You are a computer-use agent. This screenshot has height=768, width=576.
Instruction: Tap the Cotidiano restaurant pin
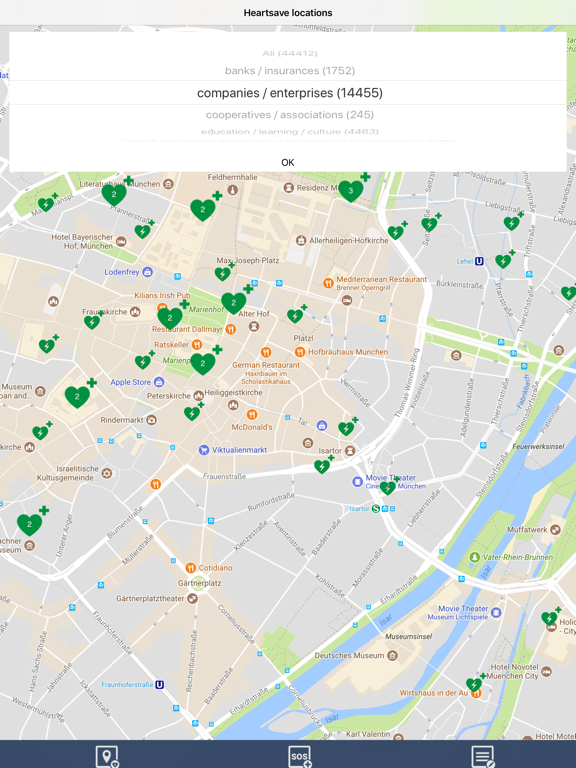(191, 568)
